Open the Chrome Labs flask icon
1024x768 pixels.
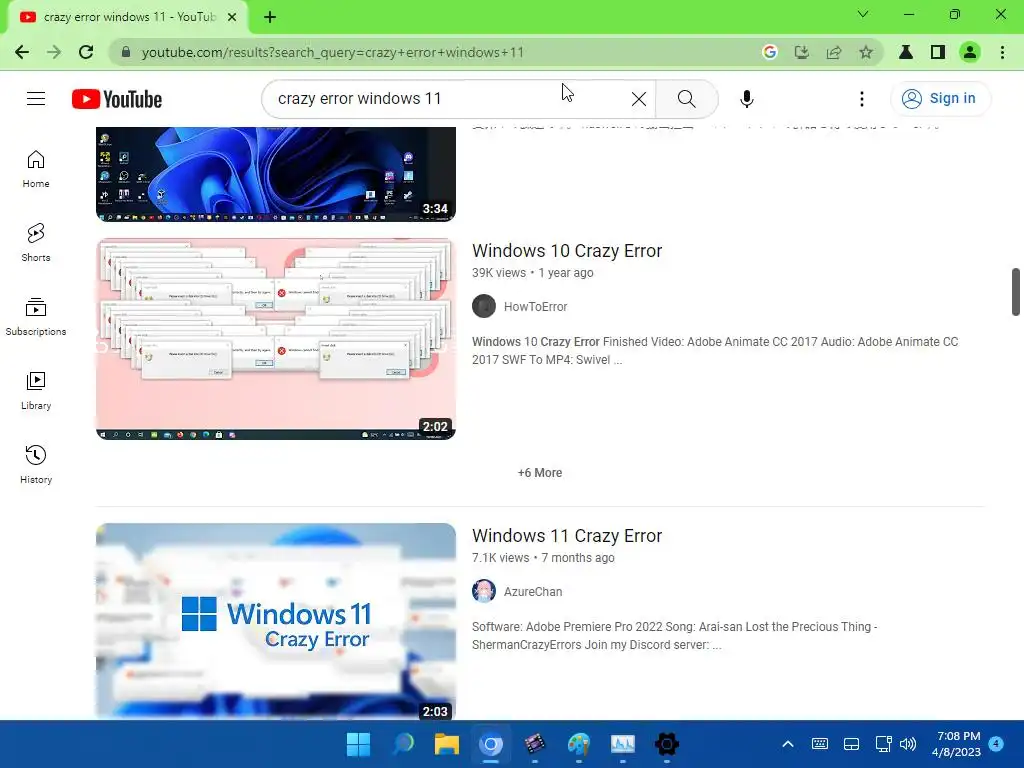click(x=906, y=52)
